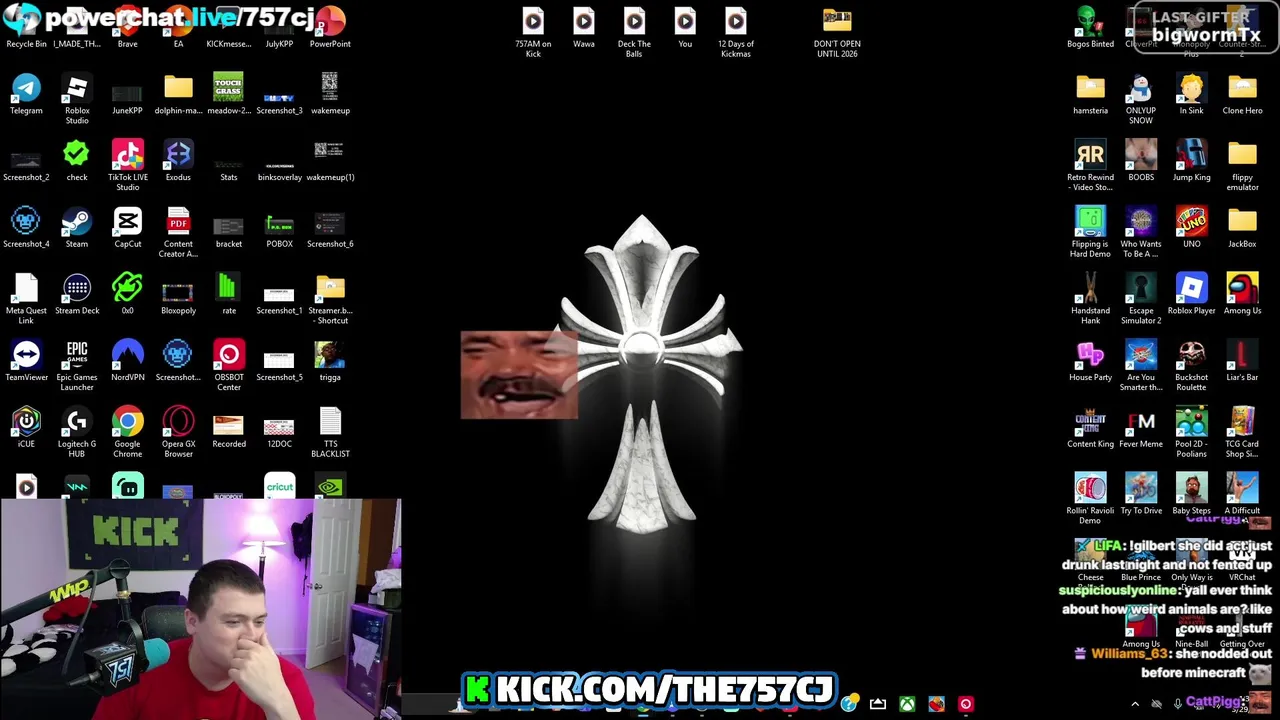Launch Steam from the desktop
This screenshot has width=1280, height=720.
tap(77, 228)
